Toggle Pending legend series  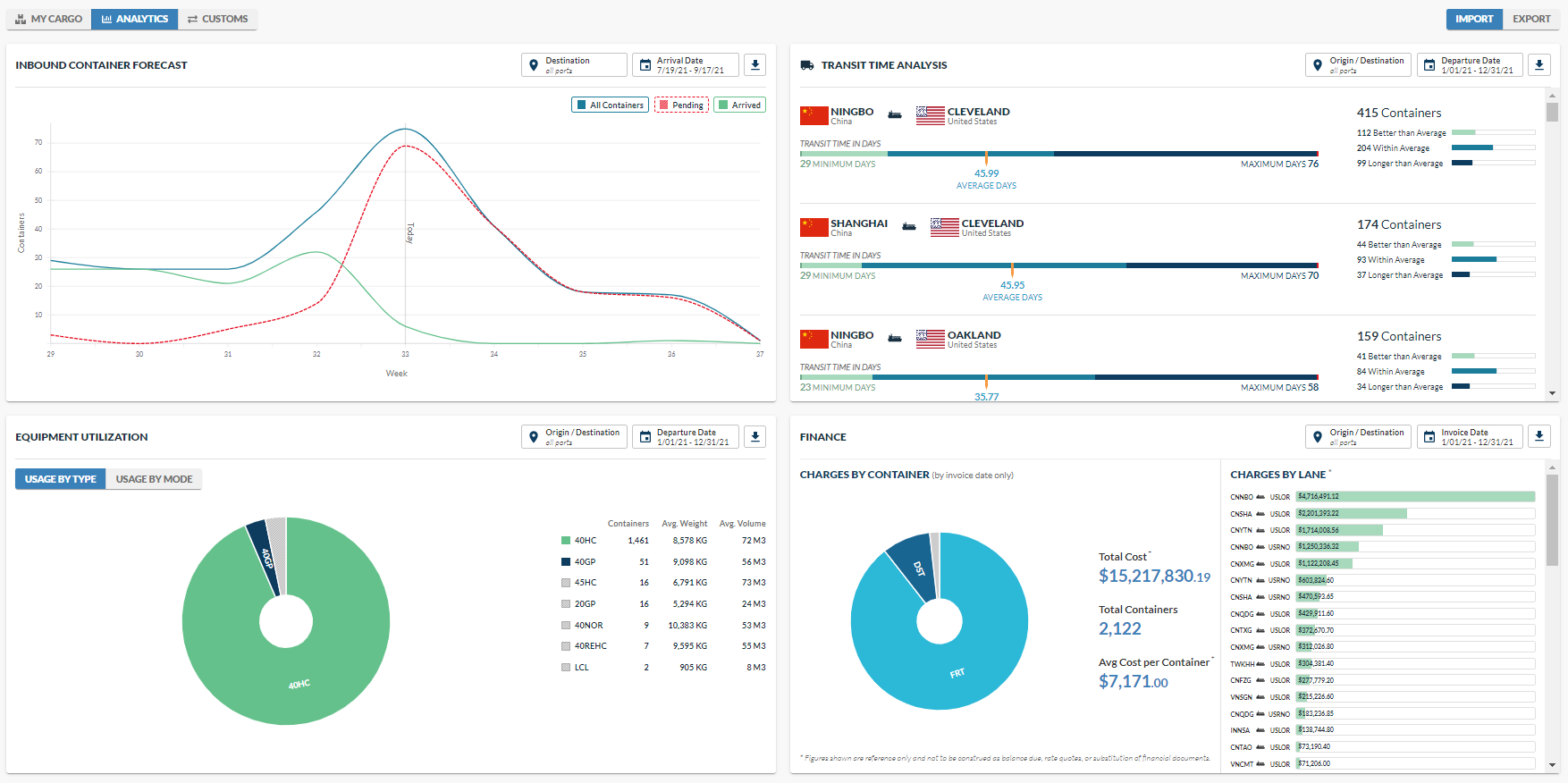pyautogui.click(x=681, y=105)
